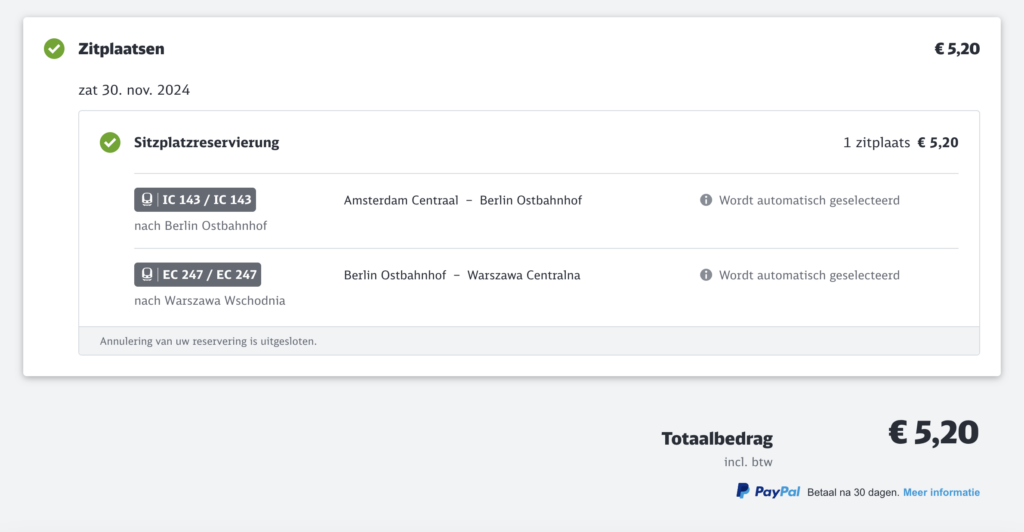Click the Sitzplatzreservierung heading

[x=206, y=143]
